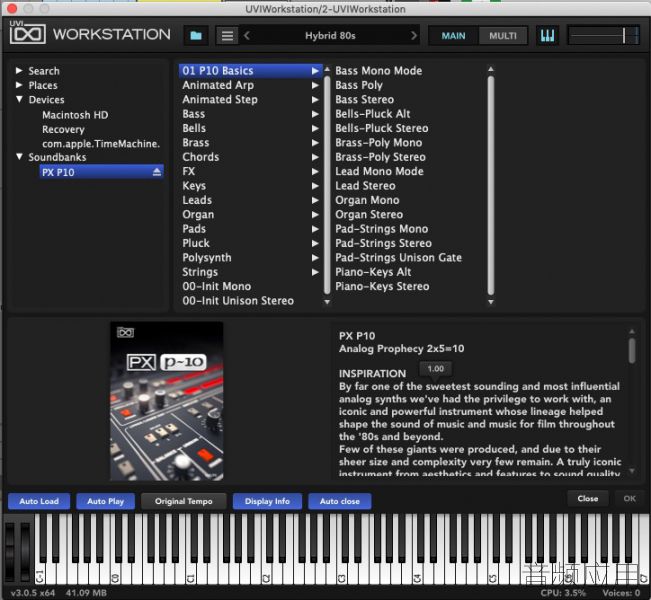Open the Strings category
This screenshot has height=600, width=651.
pos(250,272)
